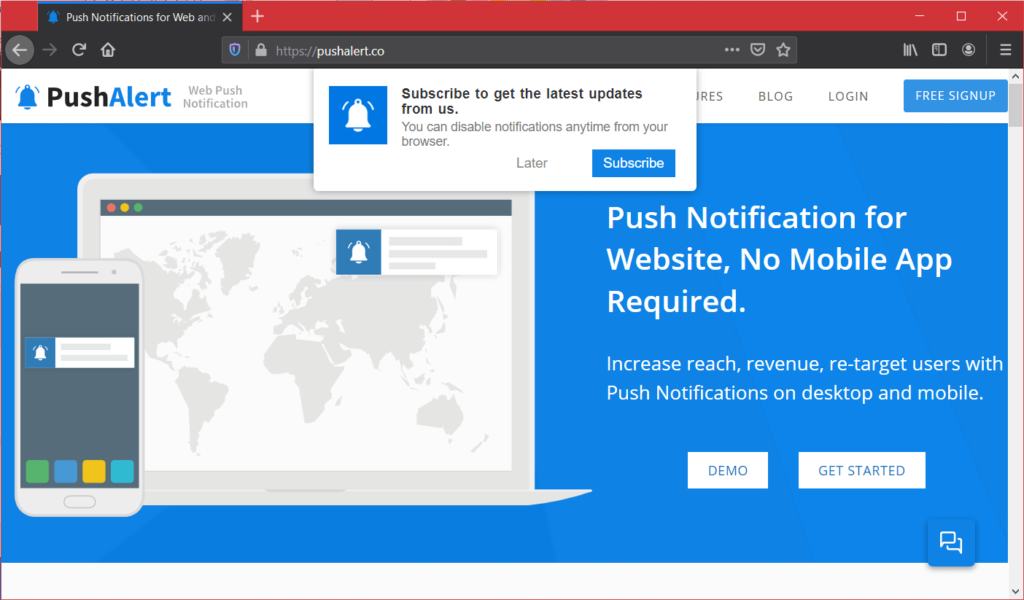Image resolution: width=1024 pixels, height=600 pixels.
Task: Click GET STARTED on the hero banner
Action: [861, 470]
